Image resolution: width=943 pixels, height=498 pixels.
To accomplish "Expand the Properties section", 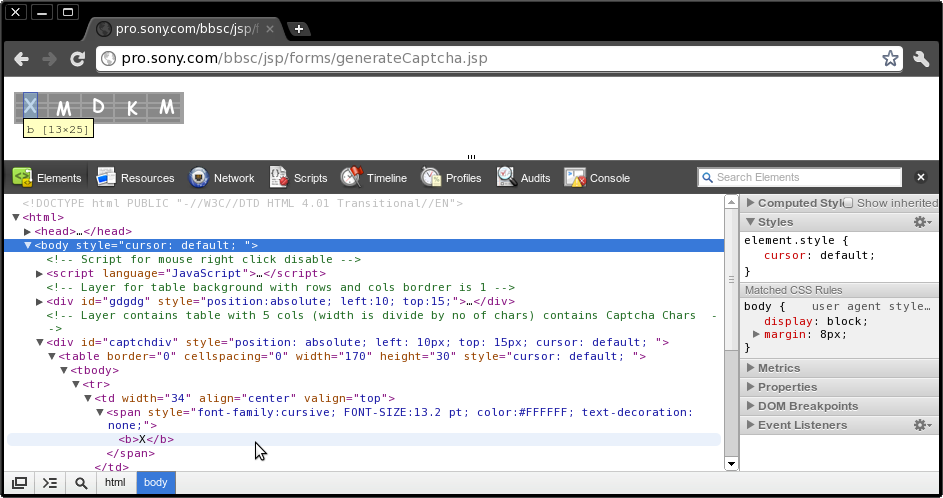I will (751, 387).
